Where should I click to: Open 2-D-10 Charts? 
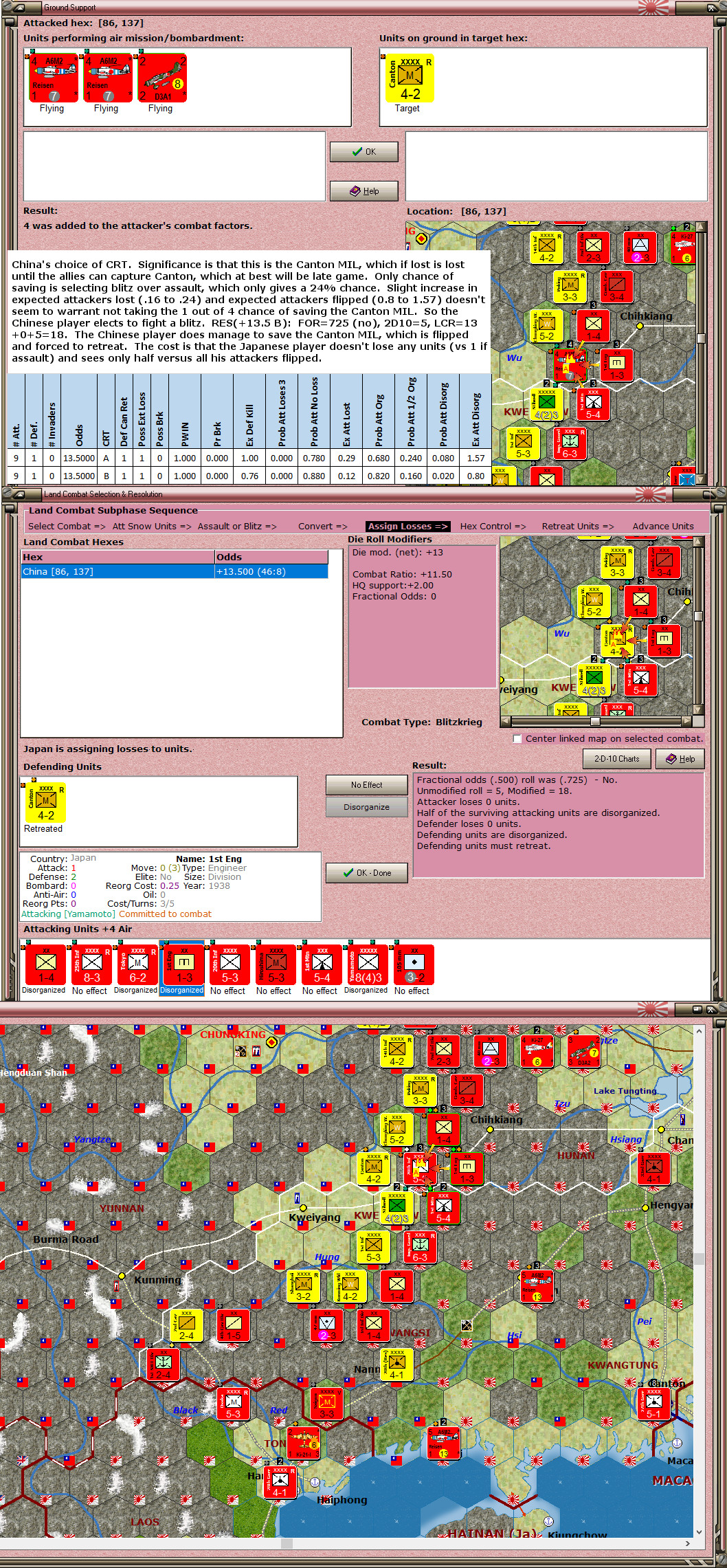click(x=617, y=759)
